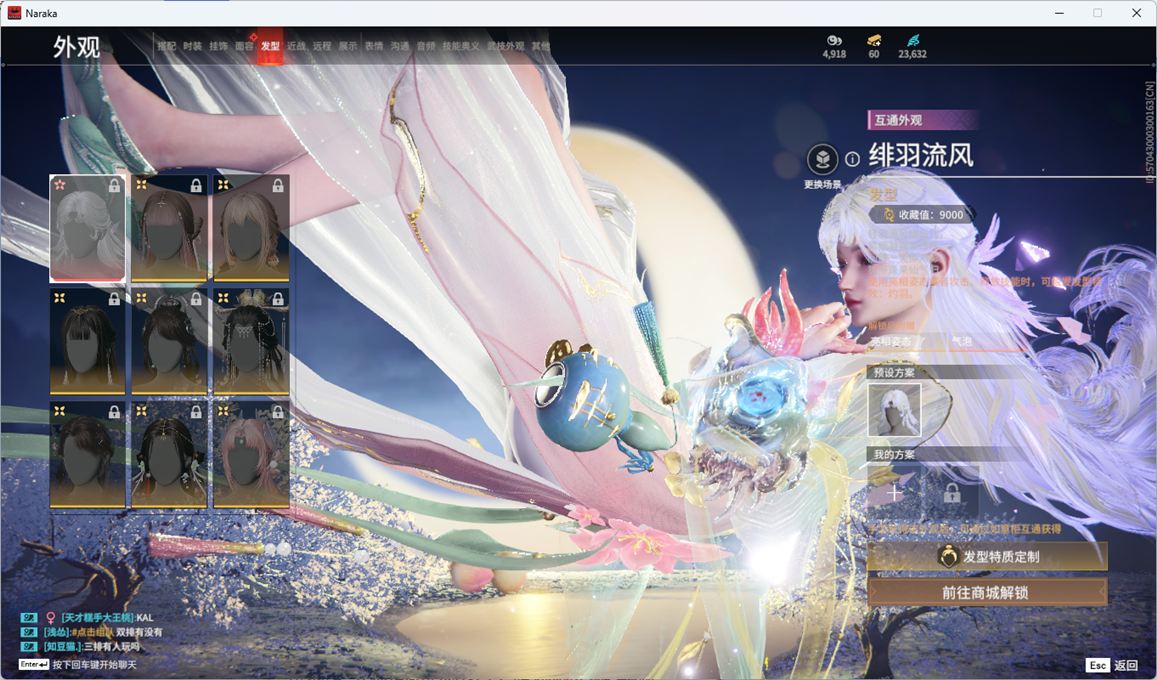Open the 远程 weapon tab
This screenshot has width=1157, height=680.
[x=322, y=46]
